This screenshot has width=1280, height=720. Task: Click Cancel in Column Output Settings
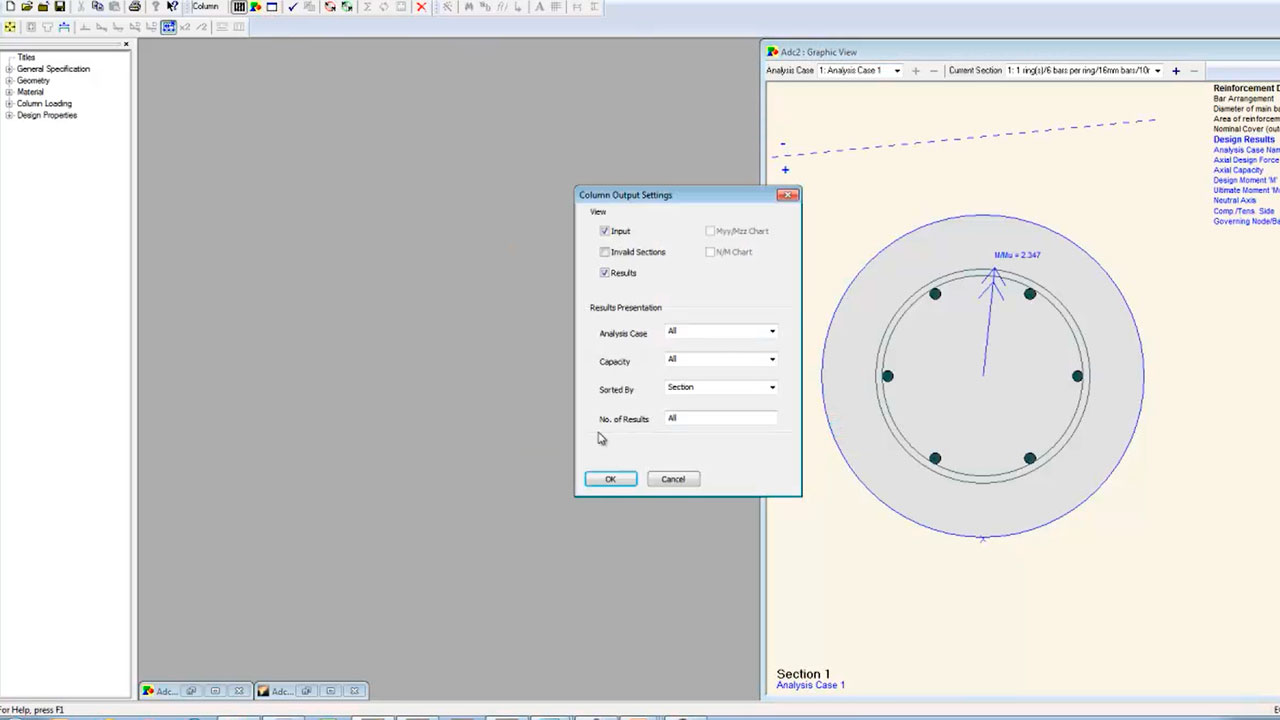click(x=673, y=479)
